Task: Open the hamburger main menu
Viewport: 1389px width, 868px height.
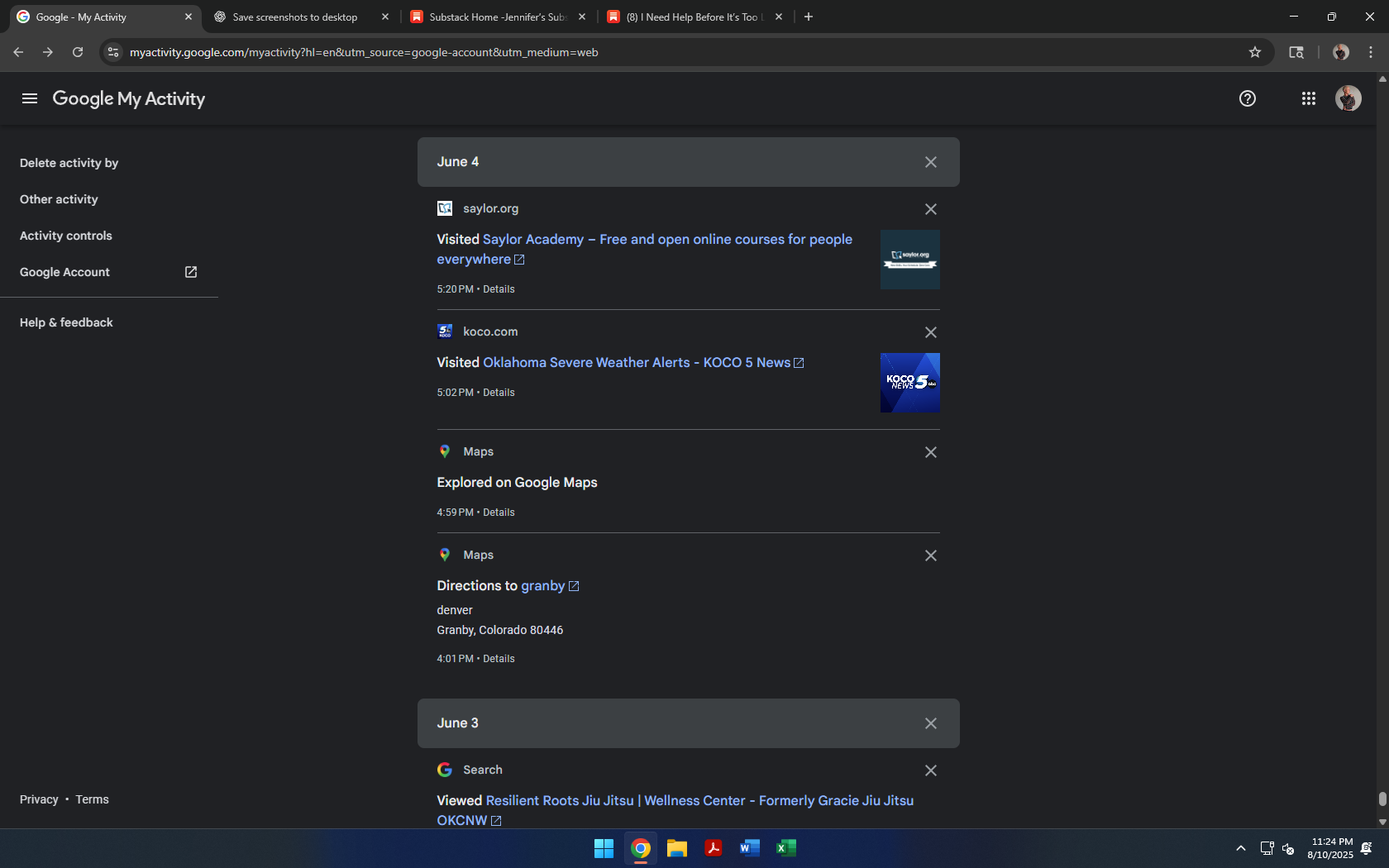Action: pos(30,98)
